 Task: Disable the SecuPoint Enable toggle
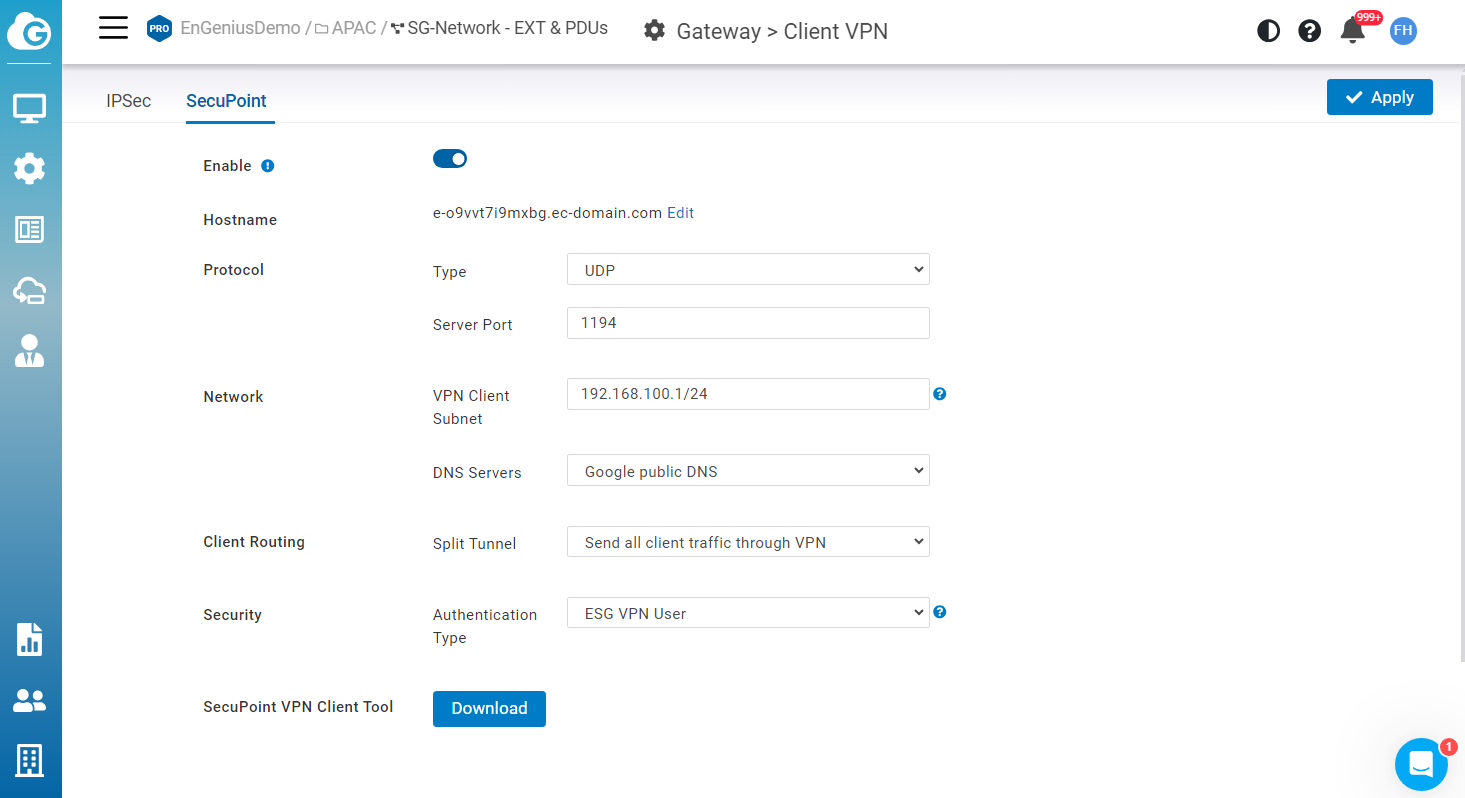tap(450, 159)
